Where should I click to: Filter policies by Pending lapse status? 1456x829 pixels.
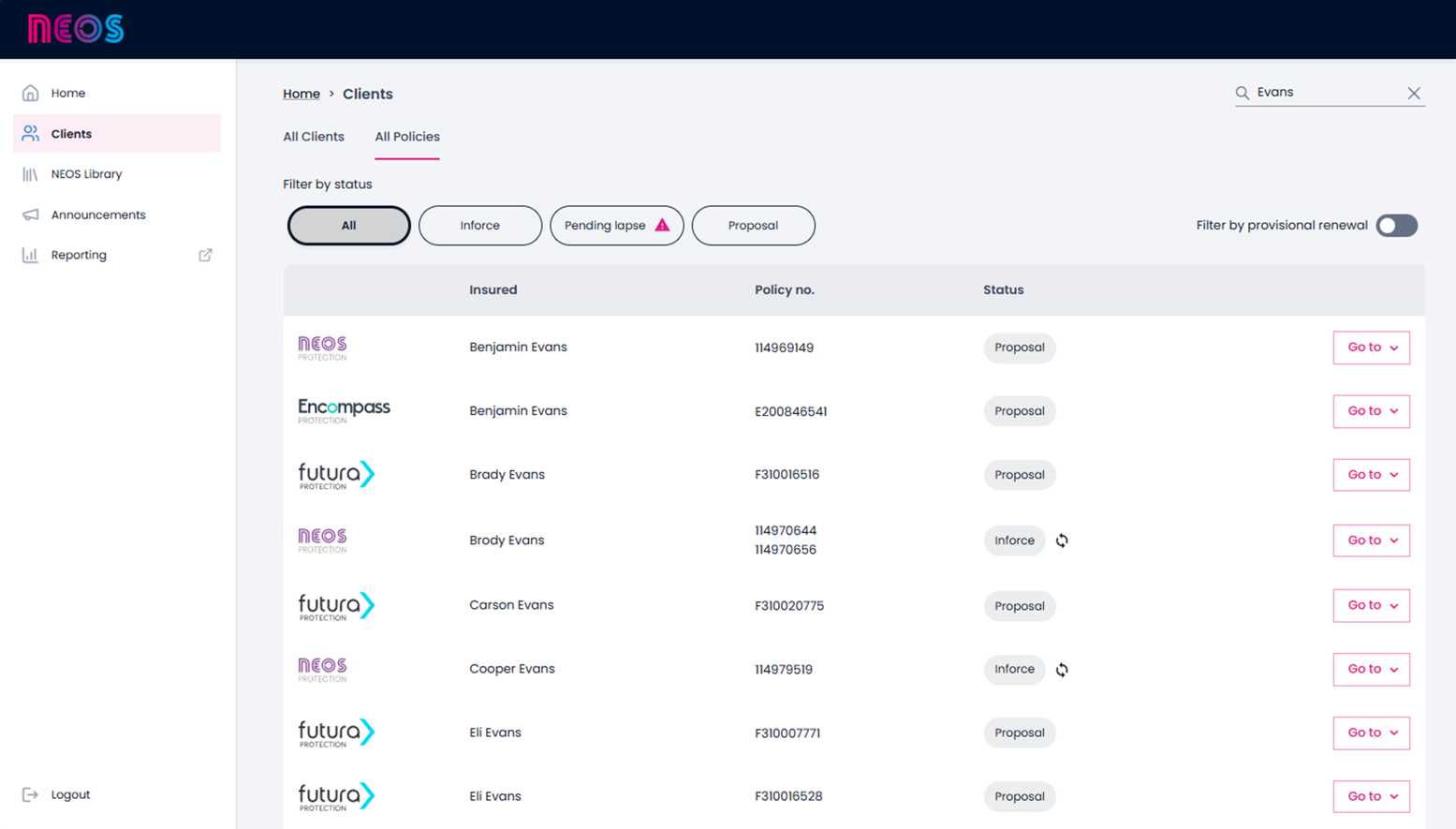616,226
